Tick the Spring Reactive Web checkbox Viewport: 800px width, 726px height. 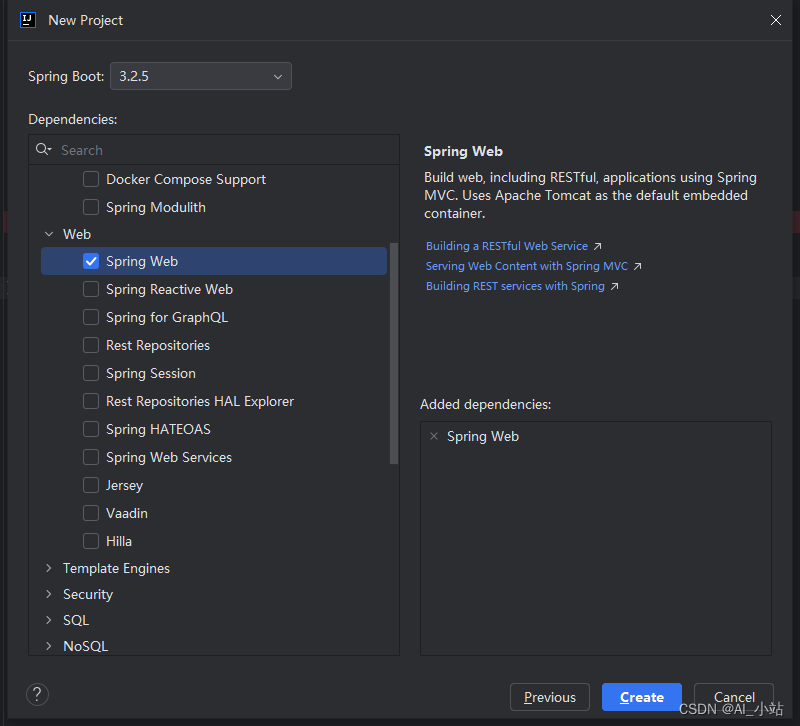[x=91, y=289]
